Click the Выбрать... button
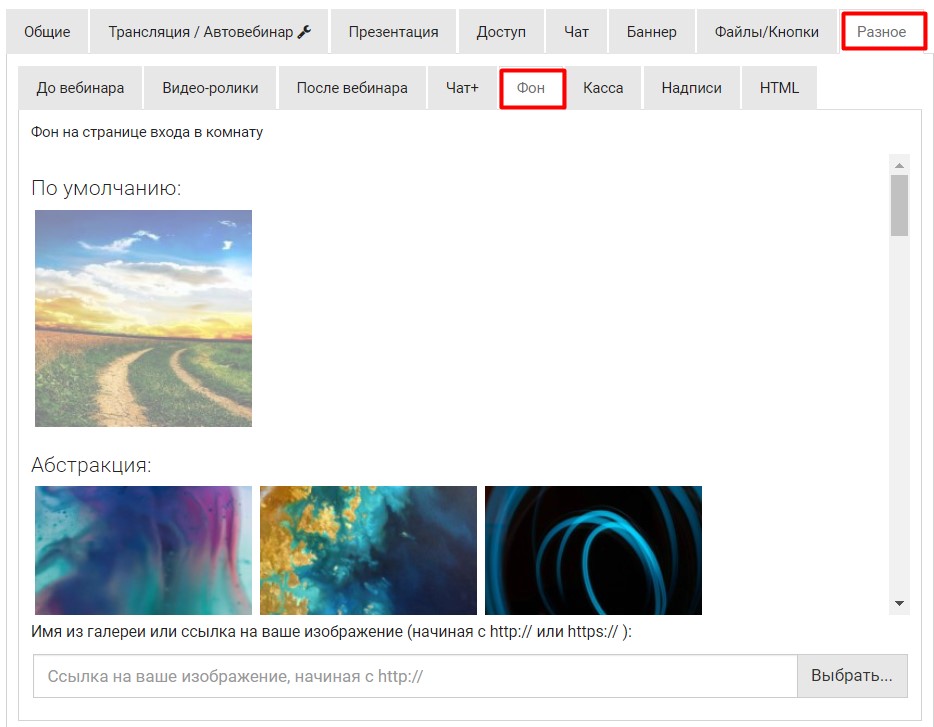The width and height of the screenshot is (934, 727). 851,676
